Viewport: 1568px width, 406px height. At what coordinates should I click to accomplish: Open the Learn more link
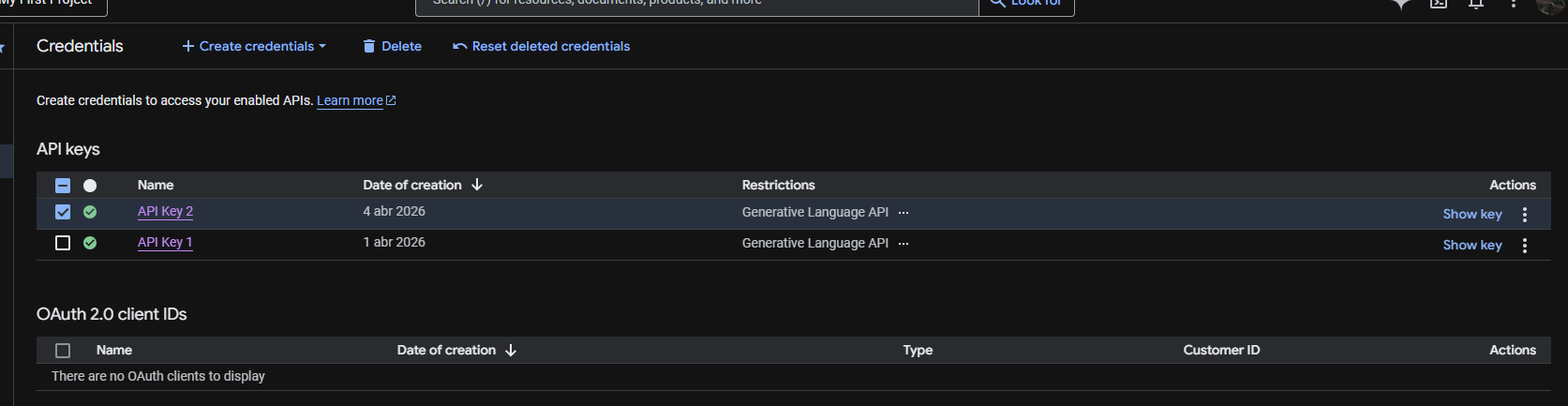coord(350,100)
